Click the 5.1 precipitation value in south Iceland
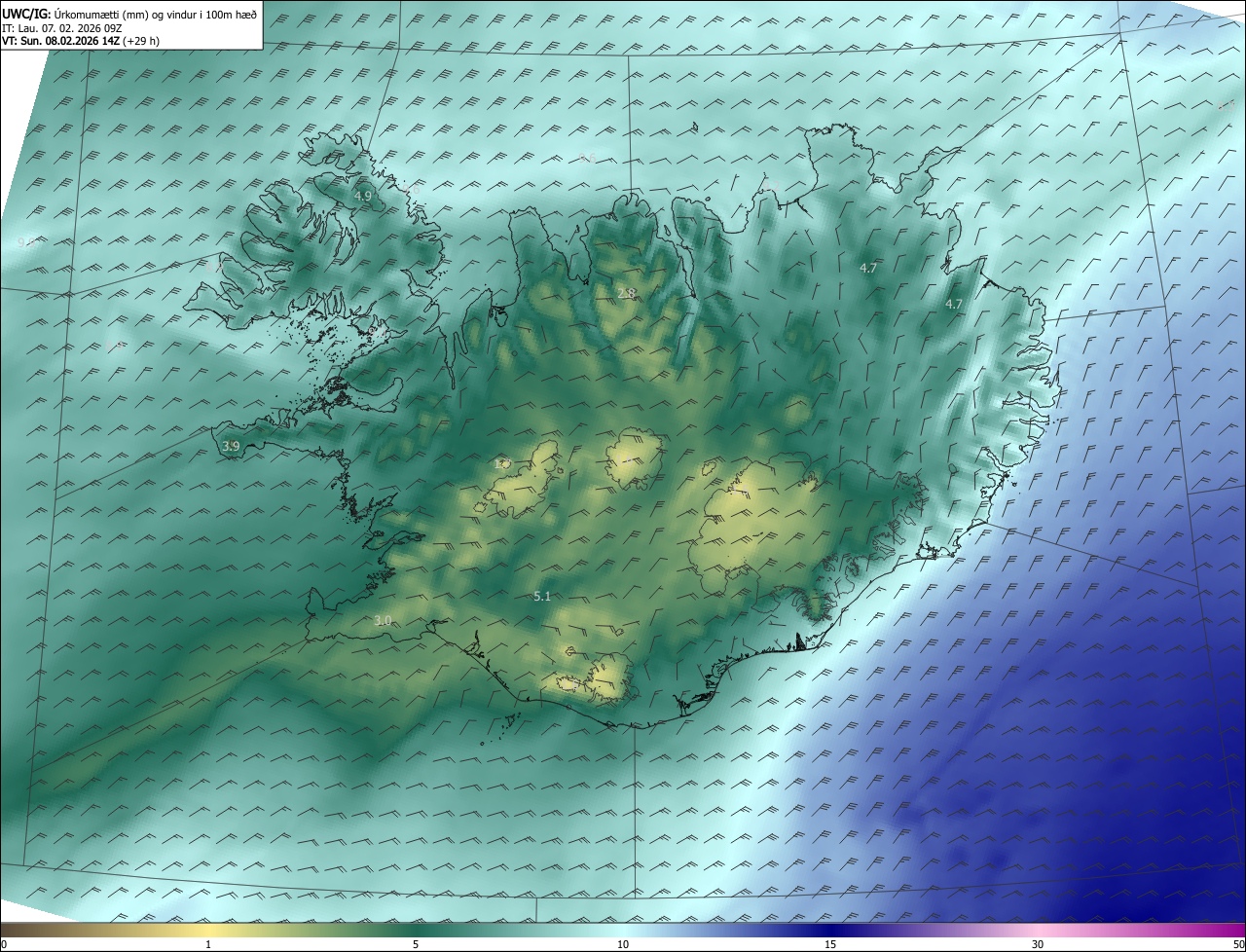1246x952 pixels. point(542,596)
